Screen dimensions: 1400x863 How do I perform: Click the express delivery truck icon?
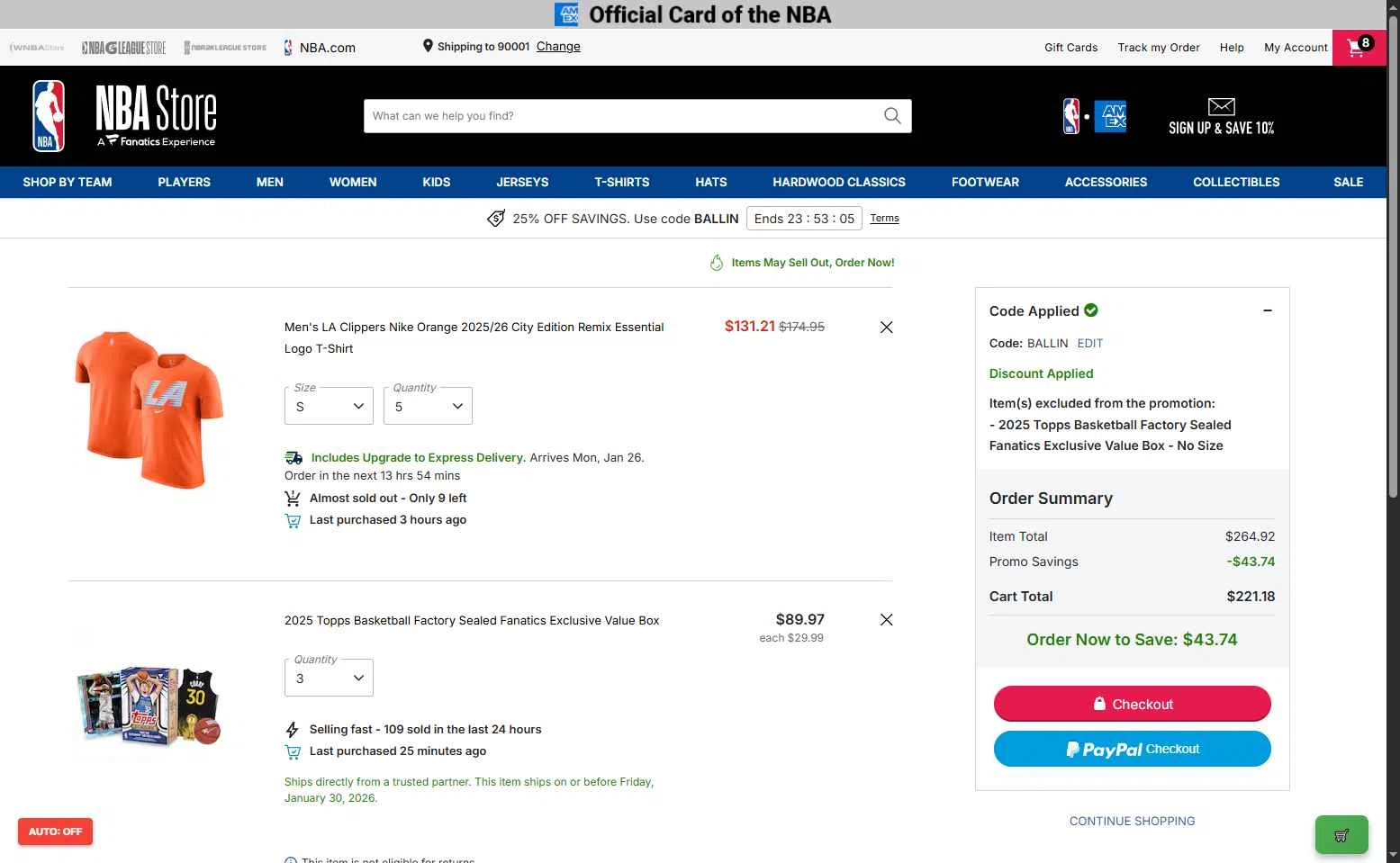coord(294,458)
